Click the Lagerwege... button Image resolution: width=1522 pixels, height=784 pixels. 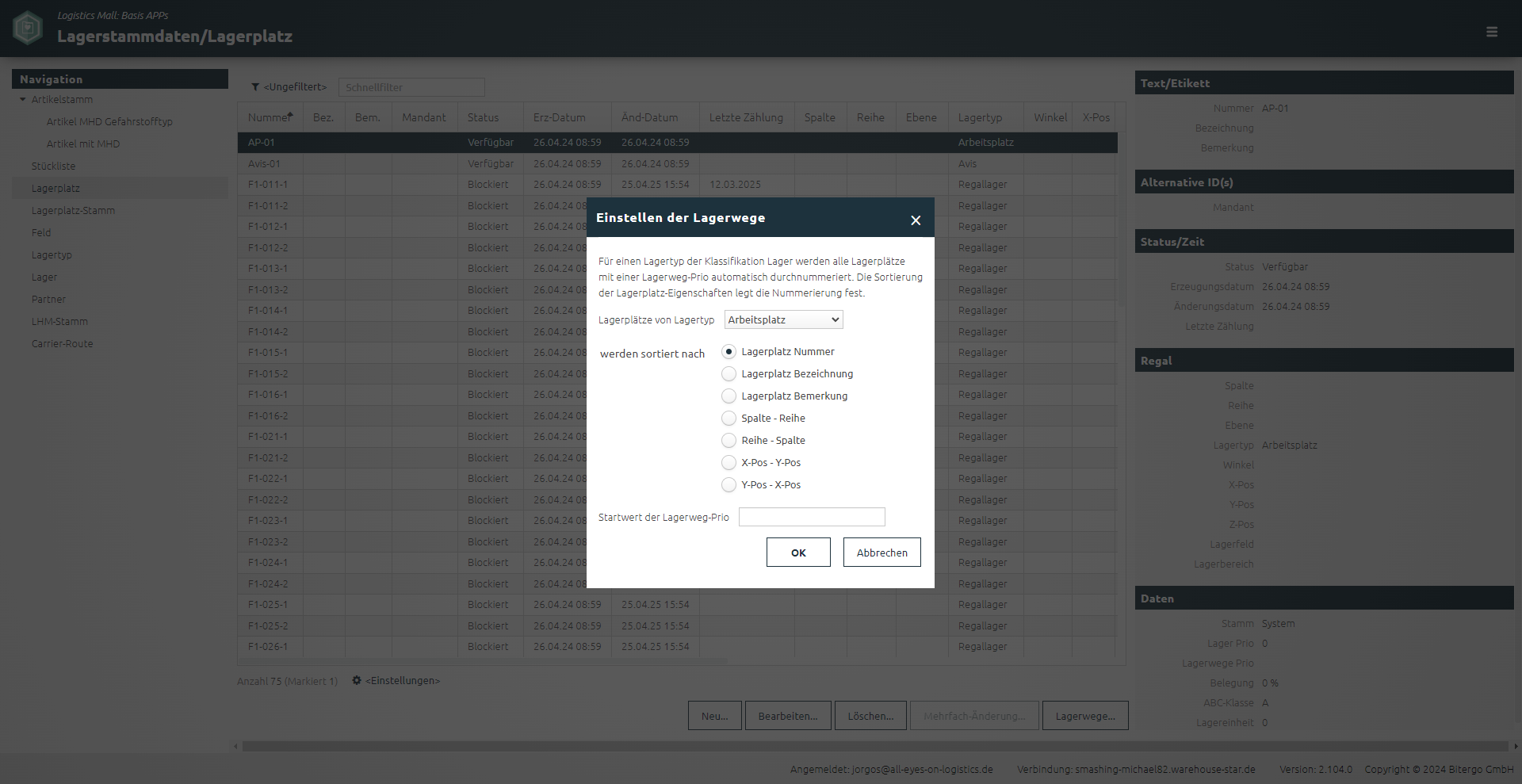pyautogui.click(x=1085, y=716)
